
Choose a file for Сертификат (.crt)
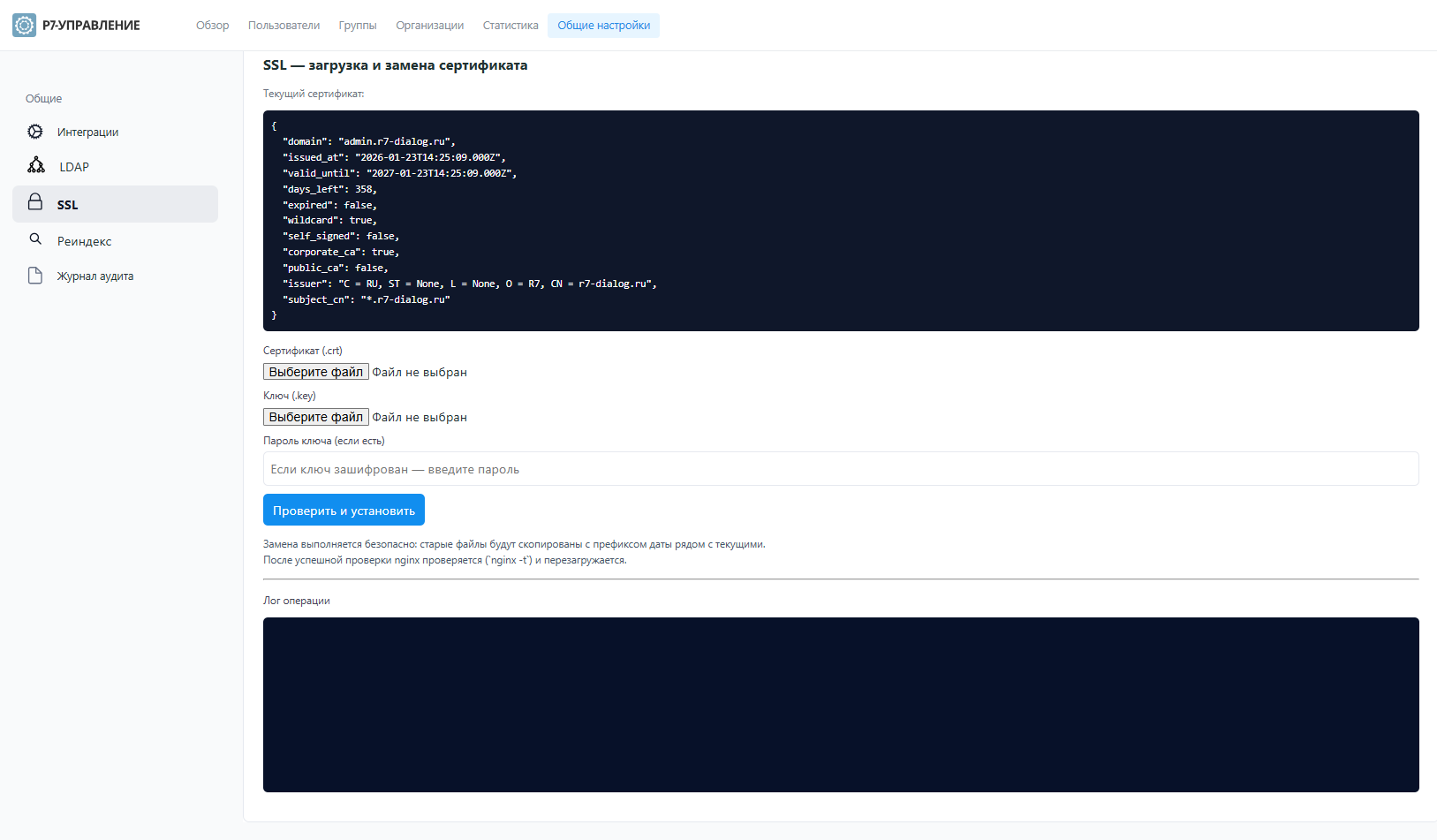(x=315, y=372)
